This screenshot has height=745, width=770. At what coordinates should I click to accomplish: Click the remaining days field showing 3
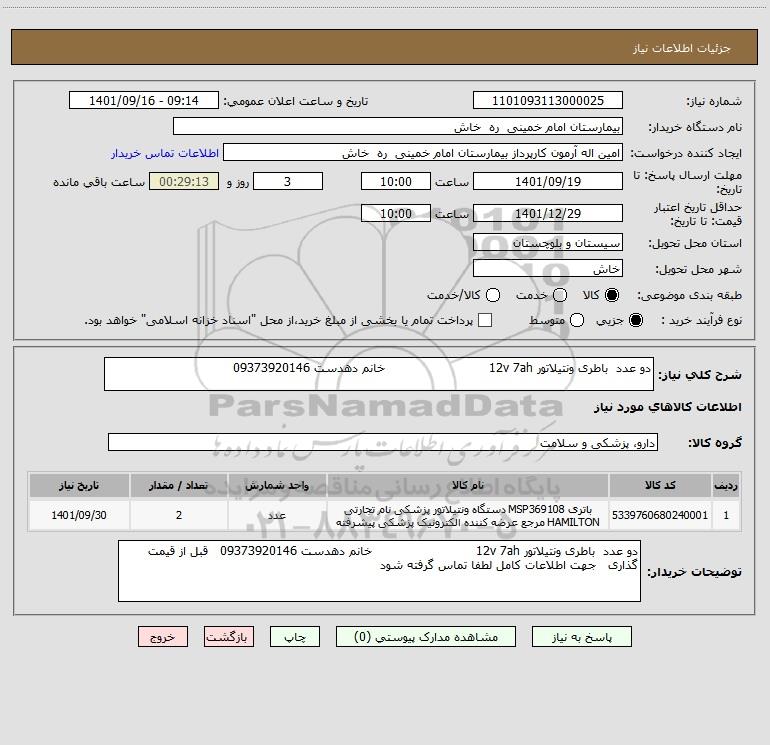(288, 181)
